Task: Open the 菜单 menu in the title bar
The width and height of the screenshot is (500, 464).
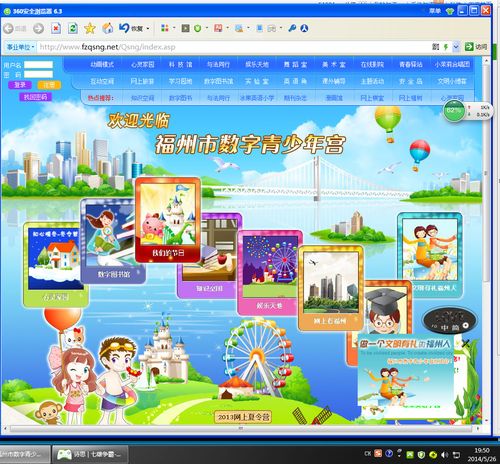Action: (x=435, y=11)
